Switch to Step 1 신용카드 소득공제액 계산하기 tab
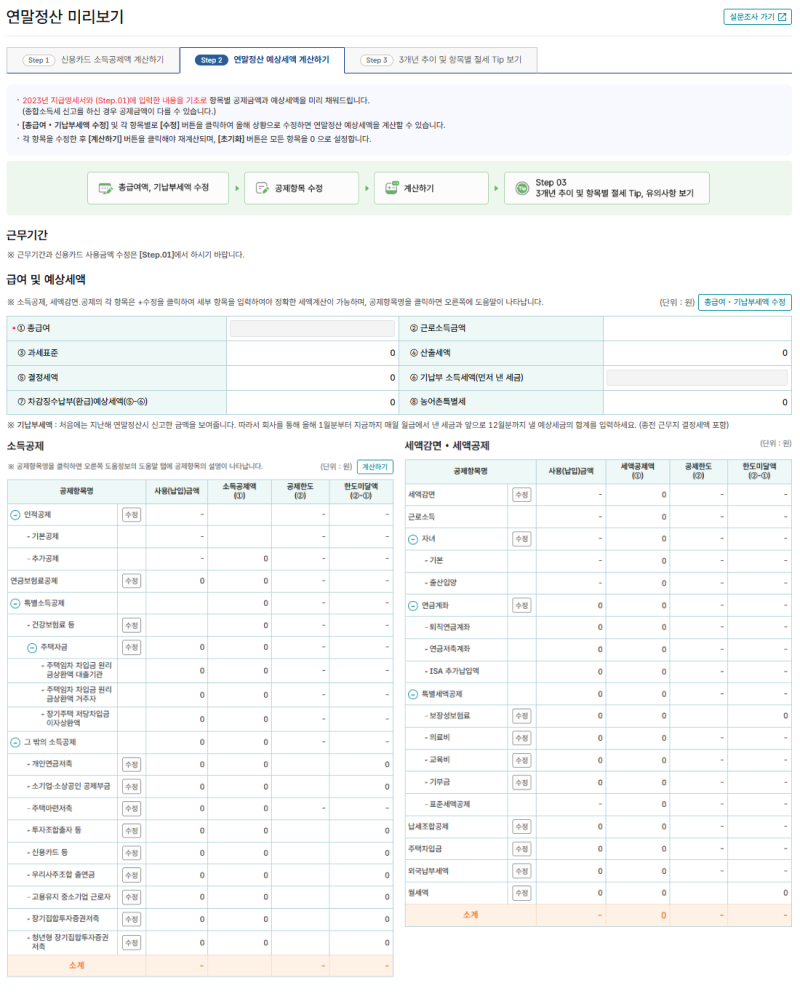 93,60
